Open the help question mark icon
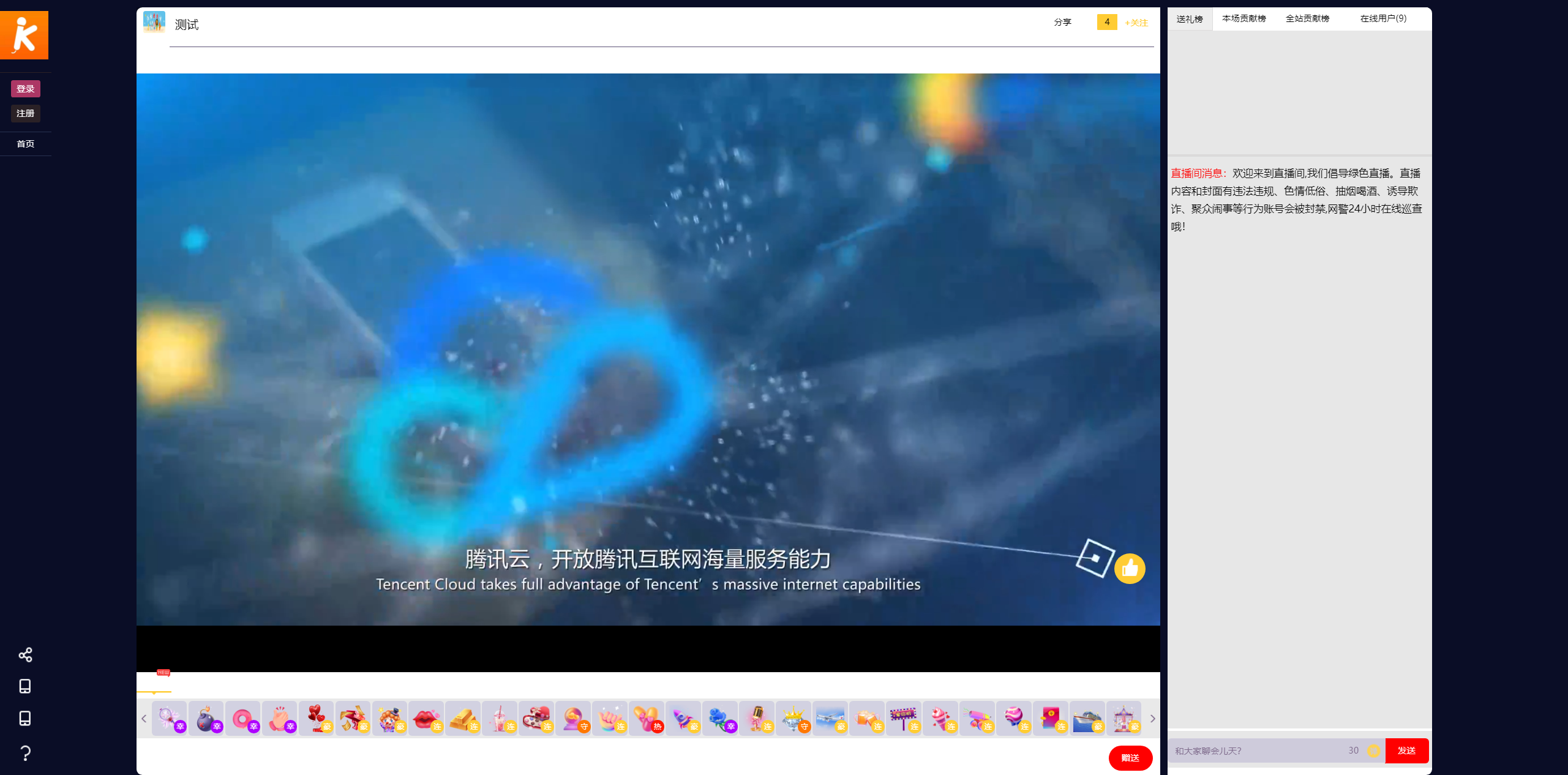 click(25, 753)
